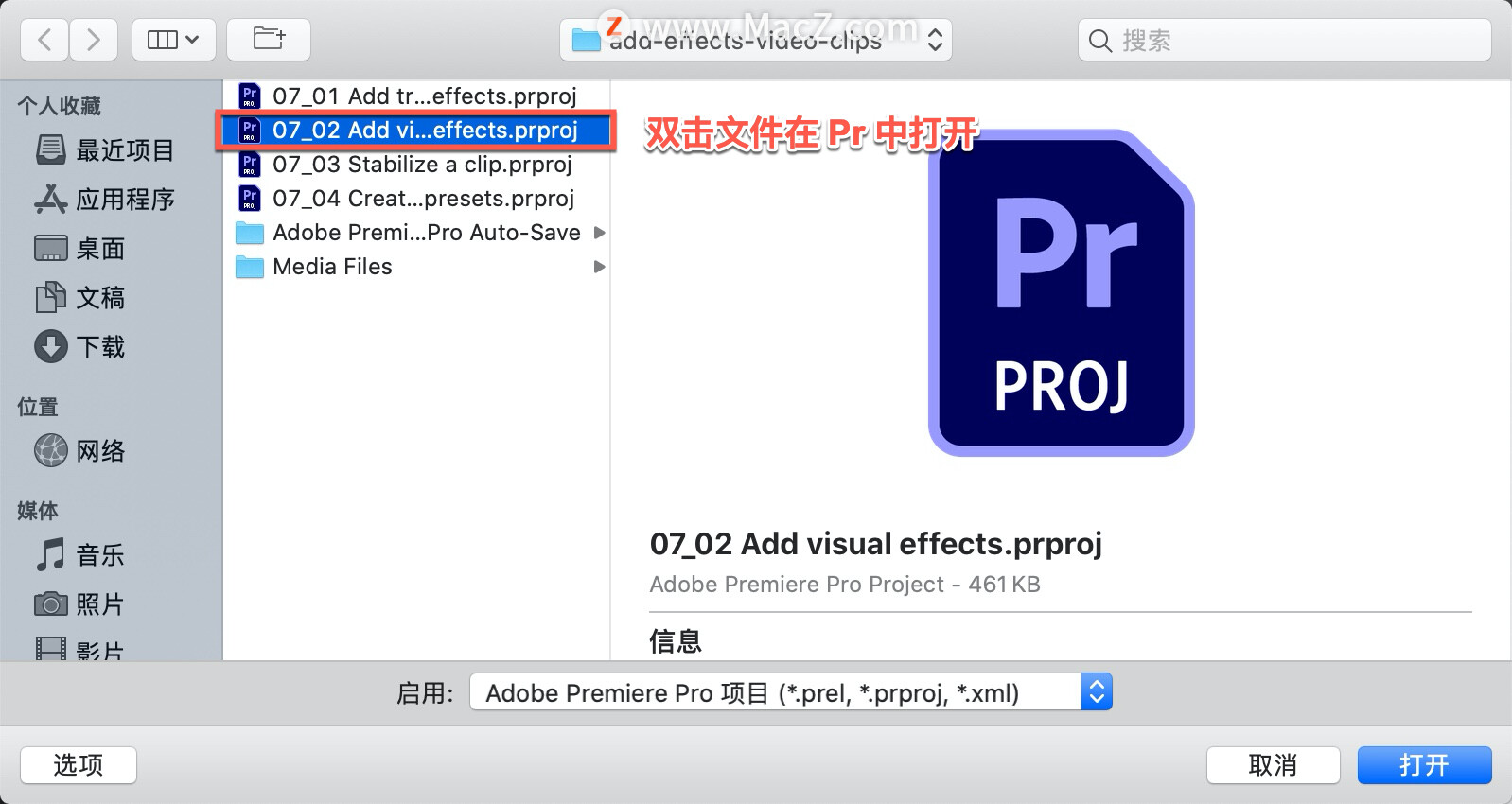Select 最近项目 in the sidebar
The width and height of the screenshot is (1512, 804).
[104, 150]
